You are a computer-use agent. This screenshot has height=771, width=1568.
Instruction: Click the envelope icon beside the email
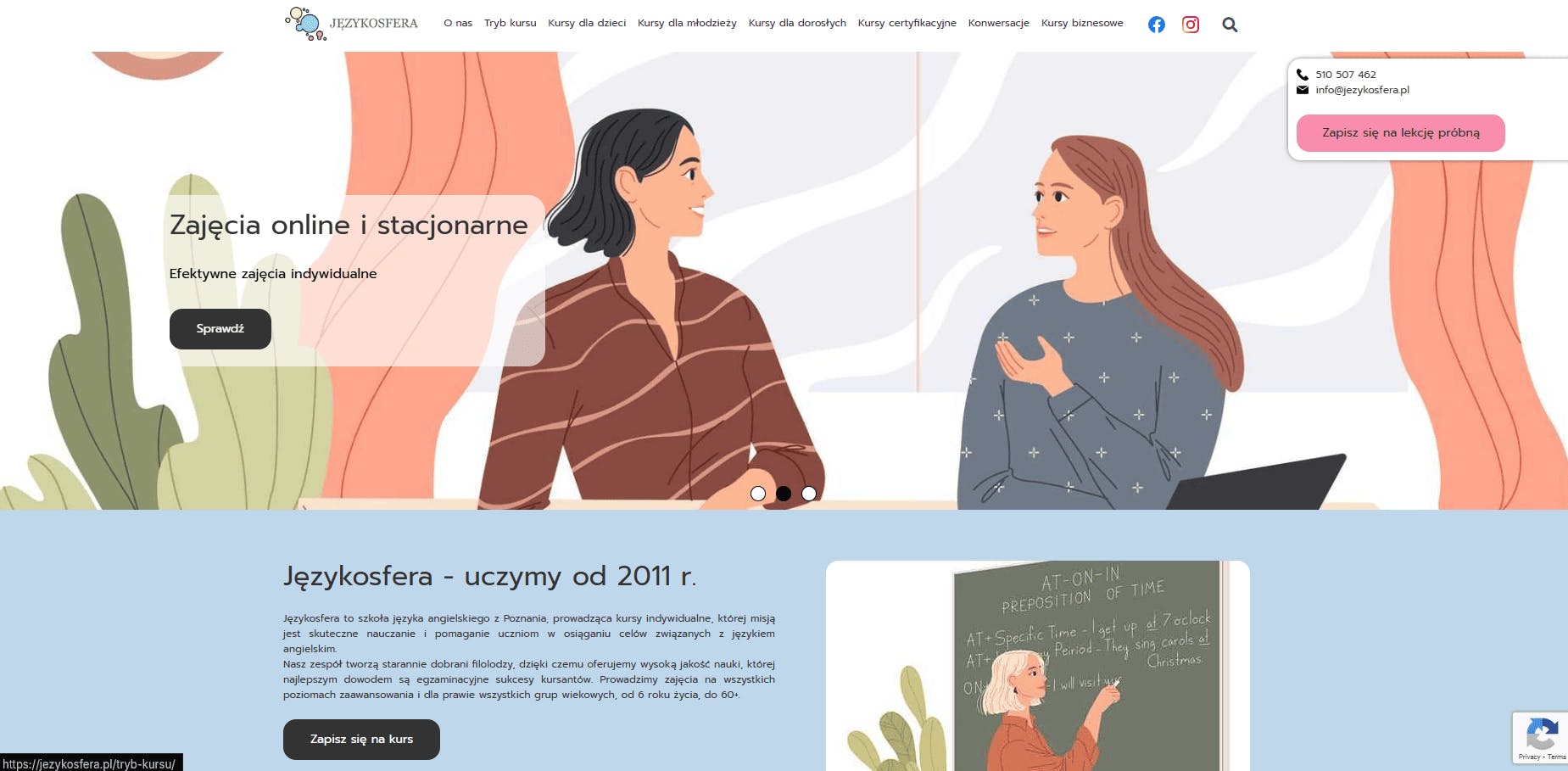(x=1303, y=90)
